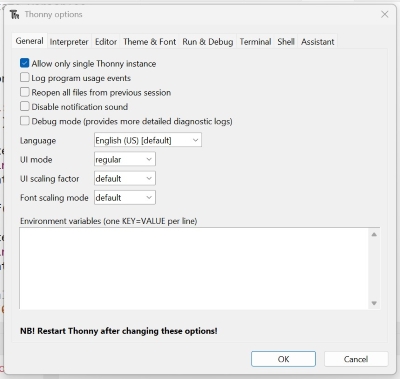The height and width of the screenshot is (379, 400).
Task: Click the 'Environment variables' label text
Action: [x=109, y=221]
